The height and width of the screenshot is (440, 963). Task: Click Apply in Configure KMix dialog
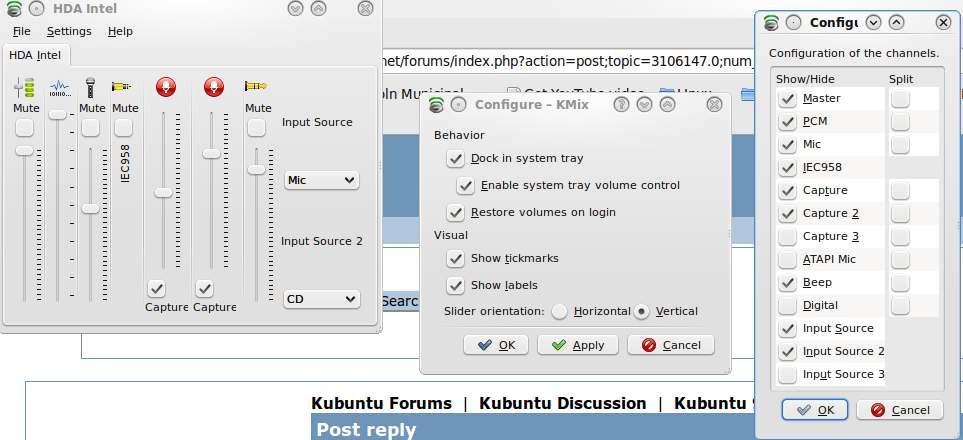(x=577, y=345)
